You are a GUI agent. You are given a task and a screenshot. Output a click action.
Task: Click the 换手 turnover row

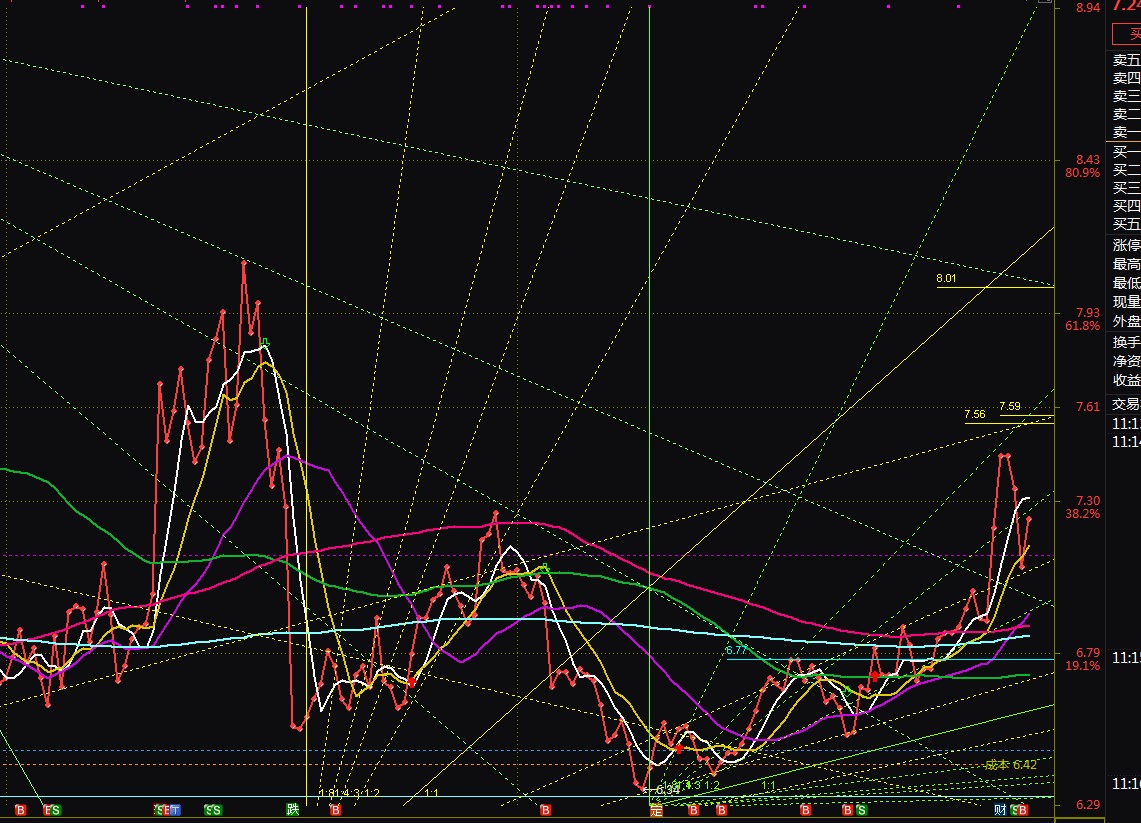click(x=1126, y=342)
